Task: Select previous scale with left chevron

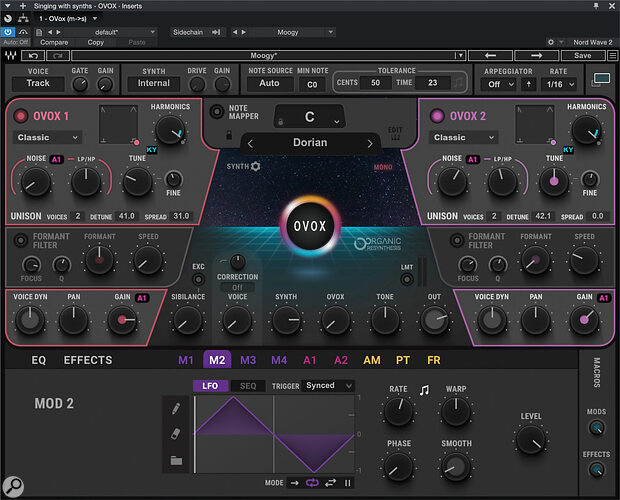Action: click(250, 144)
